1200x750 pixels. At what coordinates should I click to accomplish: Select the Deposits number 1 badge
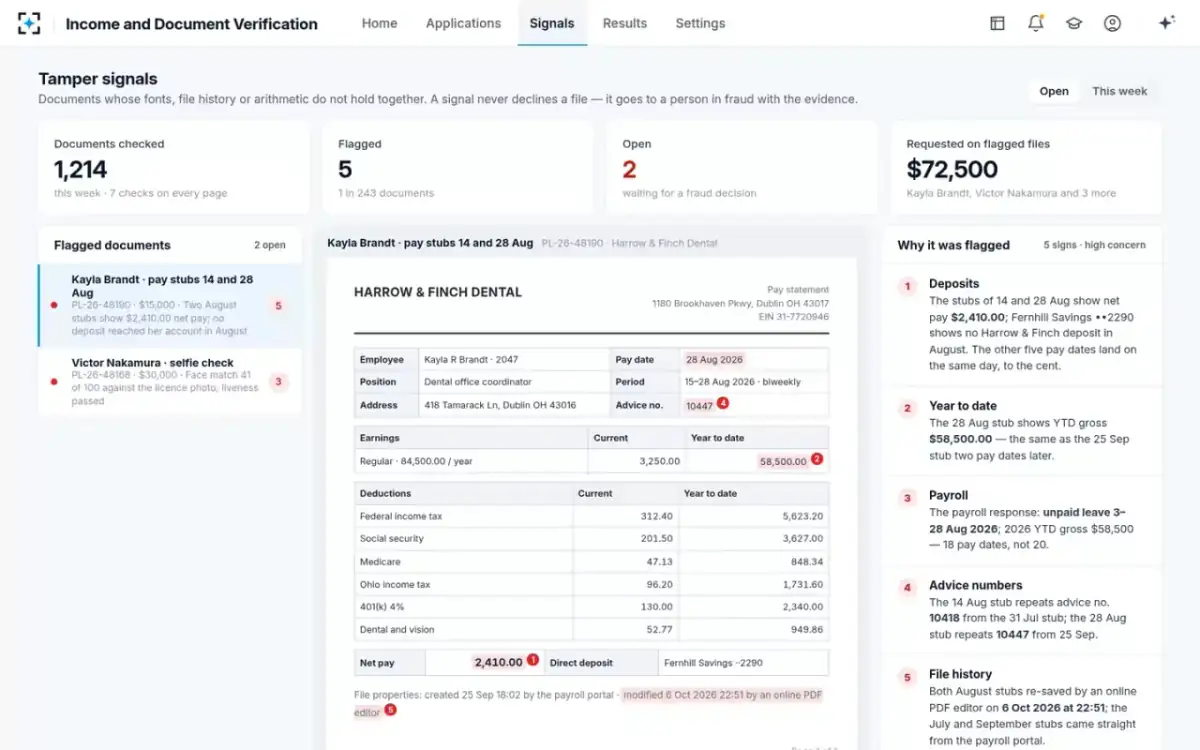(x=908, y=286)
